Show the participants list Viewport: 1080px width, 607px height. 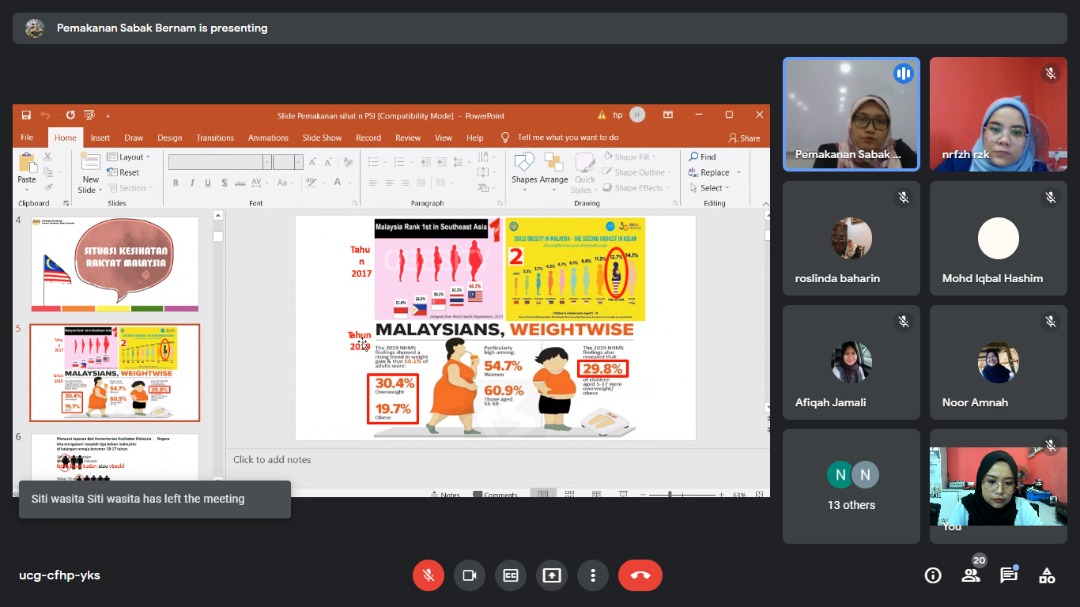(x=970, y=575)
